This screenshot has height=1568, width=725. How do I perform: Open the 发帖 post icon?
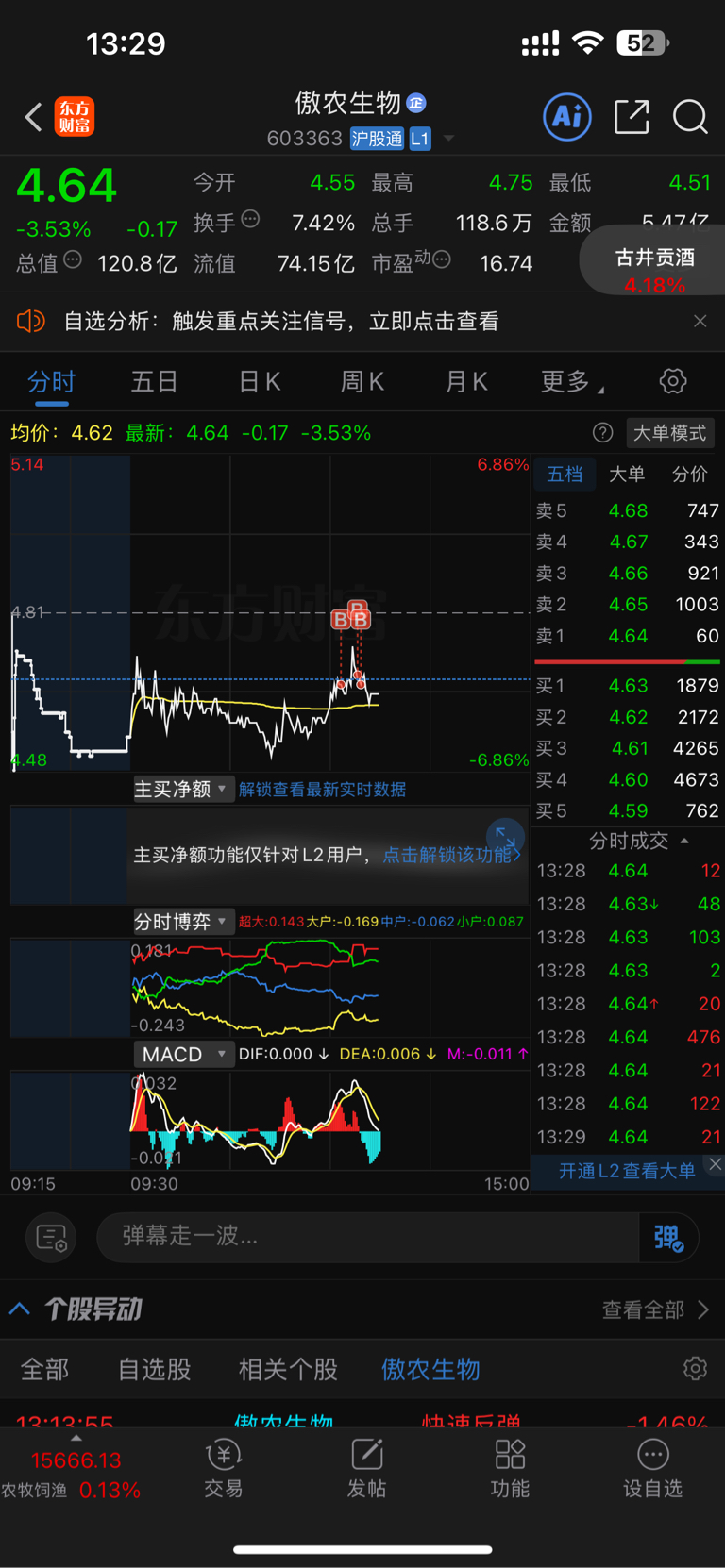(x=366, y=1469)
